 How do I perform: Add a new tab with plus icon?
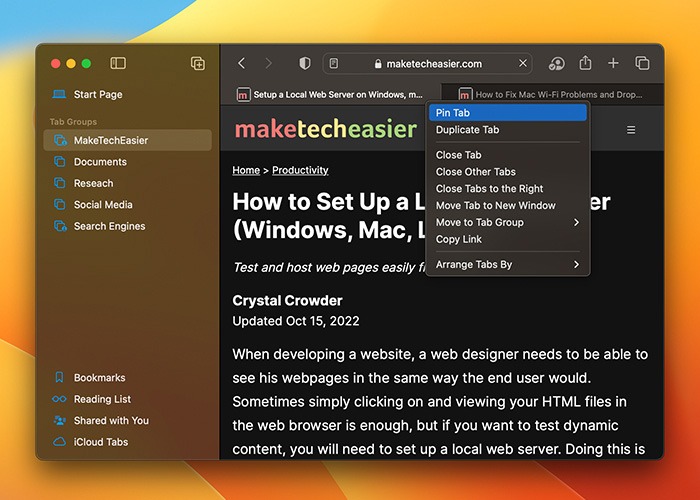pos(613,63)
